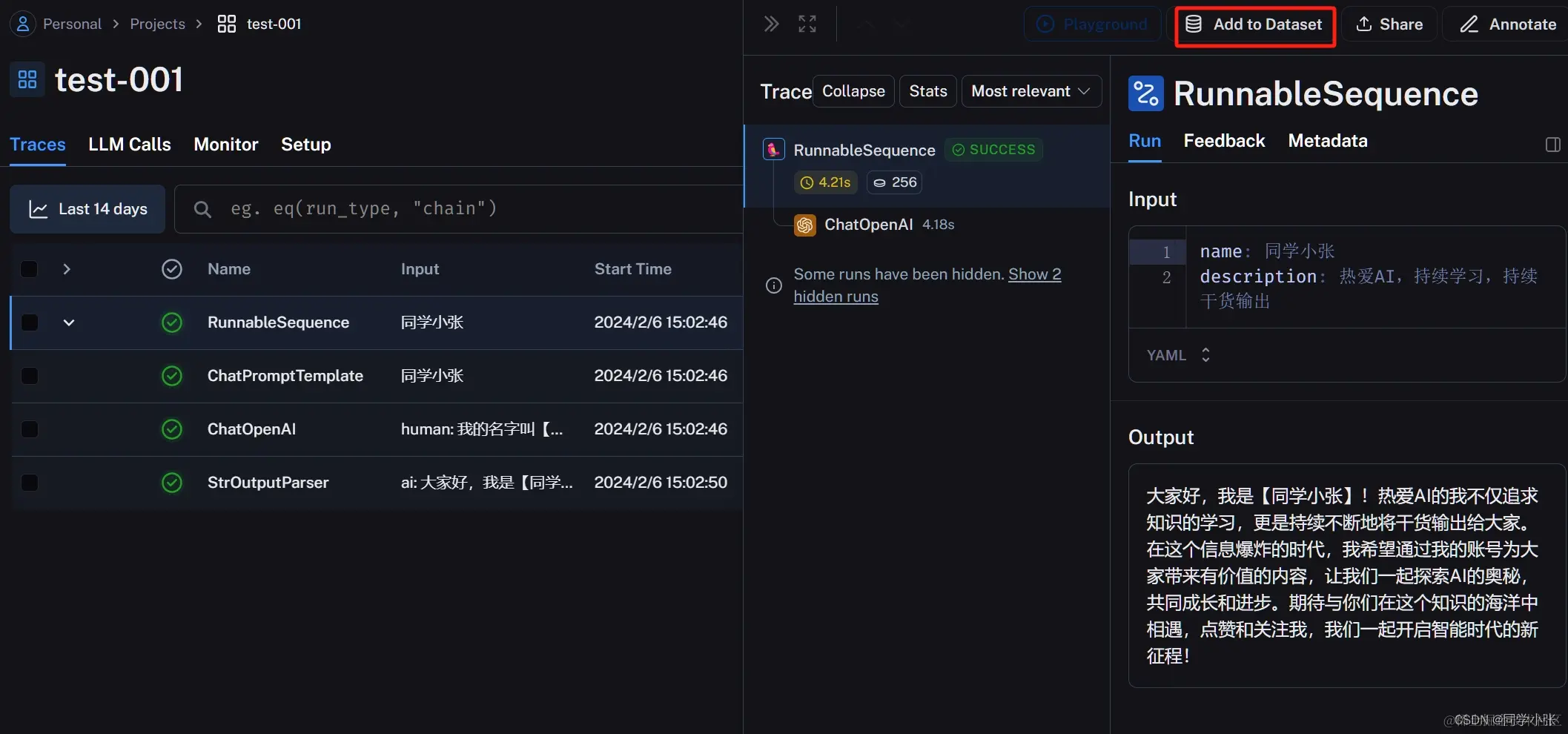The width and height of the screenshot is (1568, 734).
Task: Open the Monitor tab
Action: (x=226, y=145)
